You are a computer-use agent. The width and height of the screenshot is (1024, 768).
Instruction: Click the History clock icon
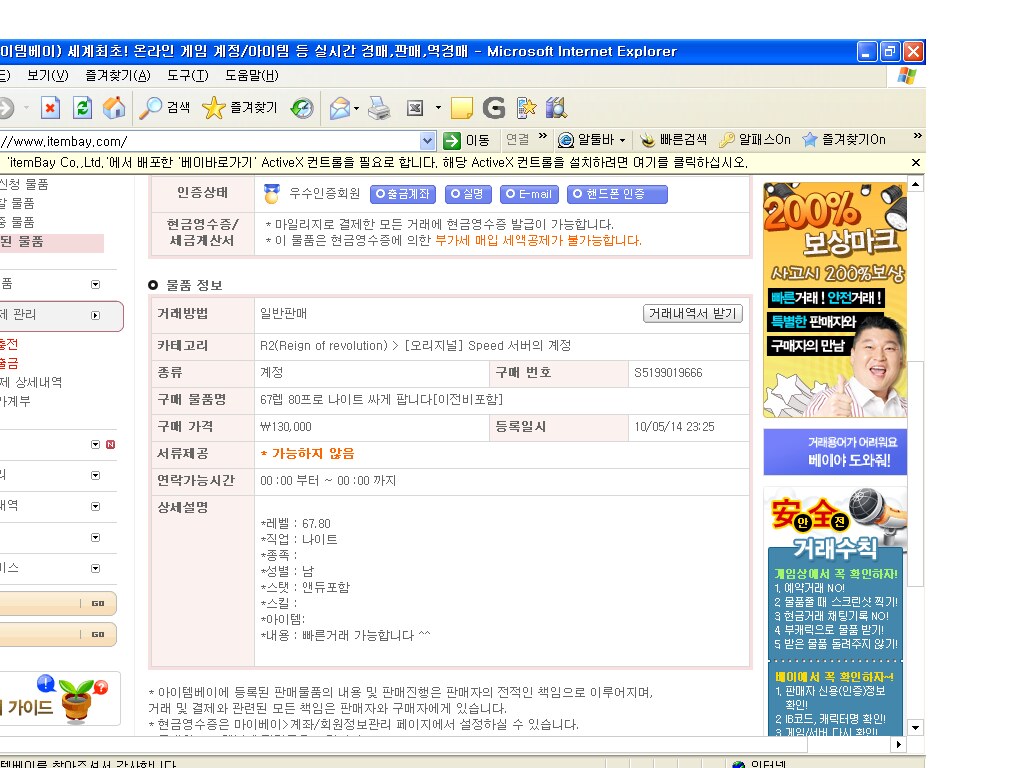302,108
